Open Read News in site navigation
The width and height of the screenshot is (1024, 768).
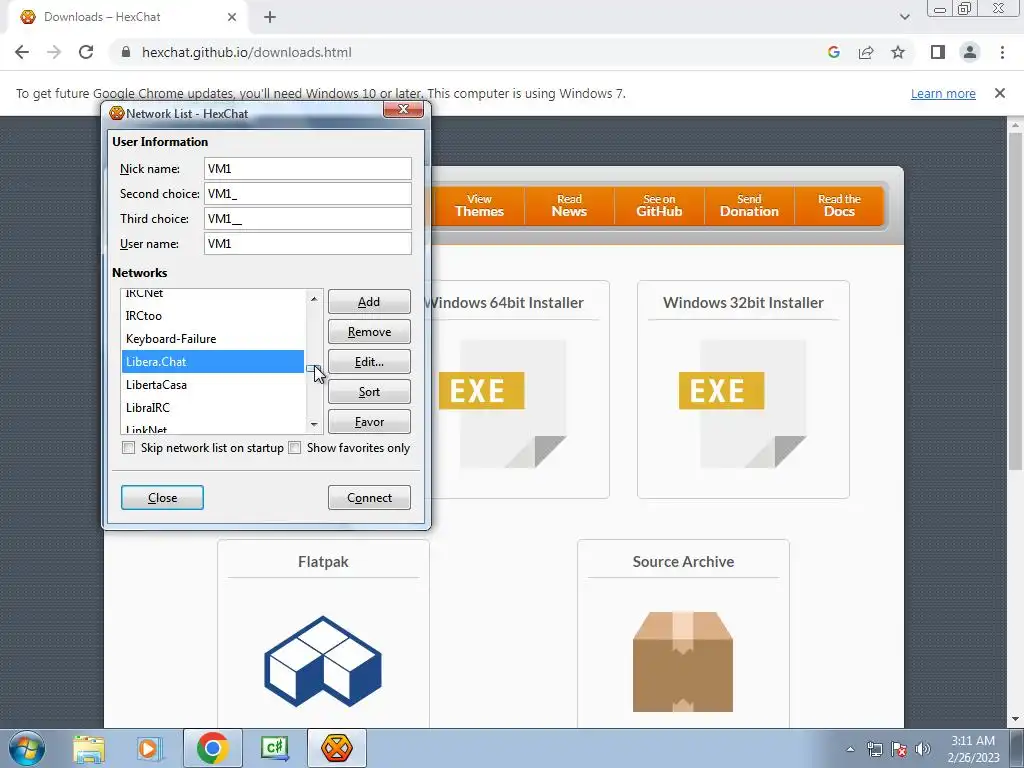(x=569, y=206)
